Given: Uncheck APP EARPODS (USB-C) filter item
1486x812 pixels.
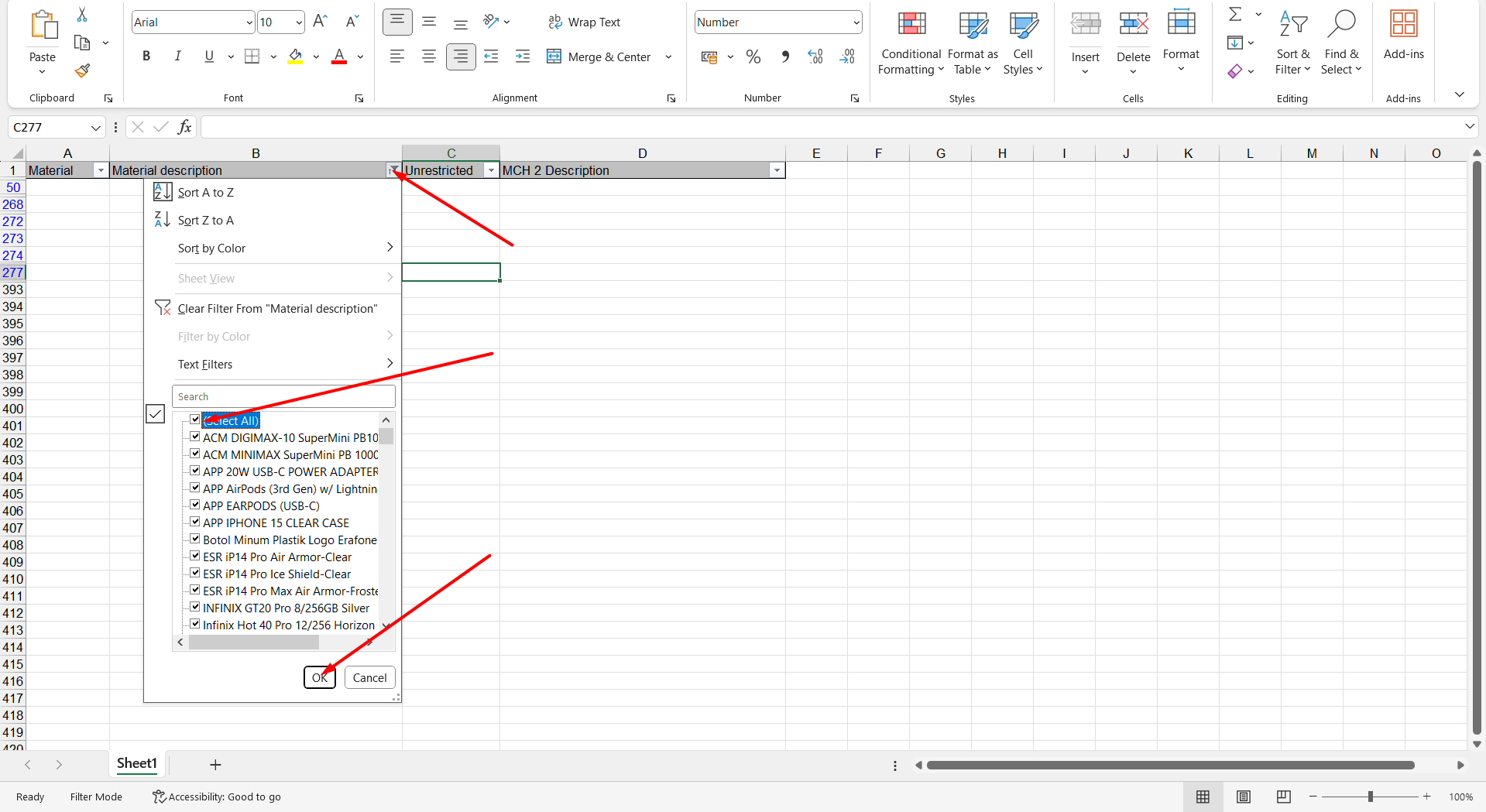Looking at the screenshot, I should pyautogui.click(x=195, y=505).
